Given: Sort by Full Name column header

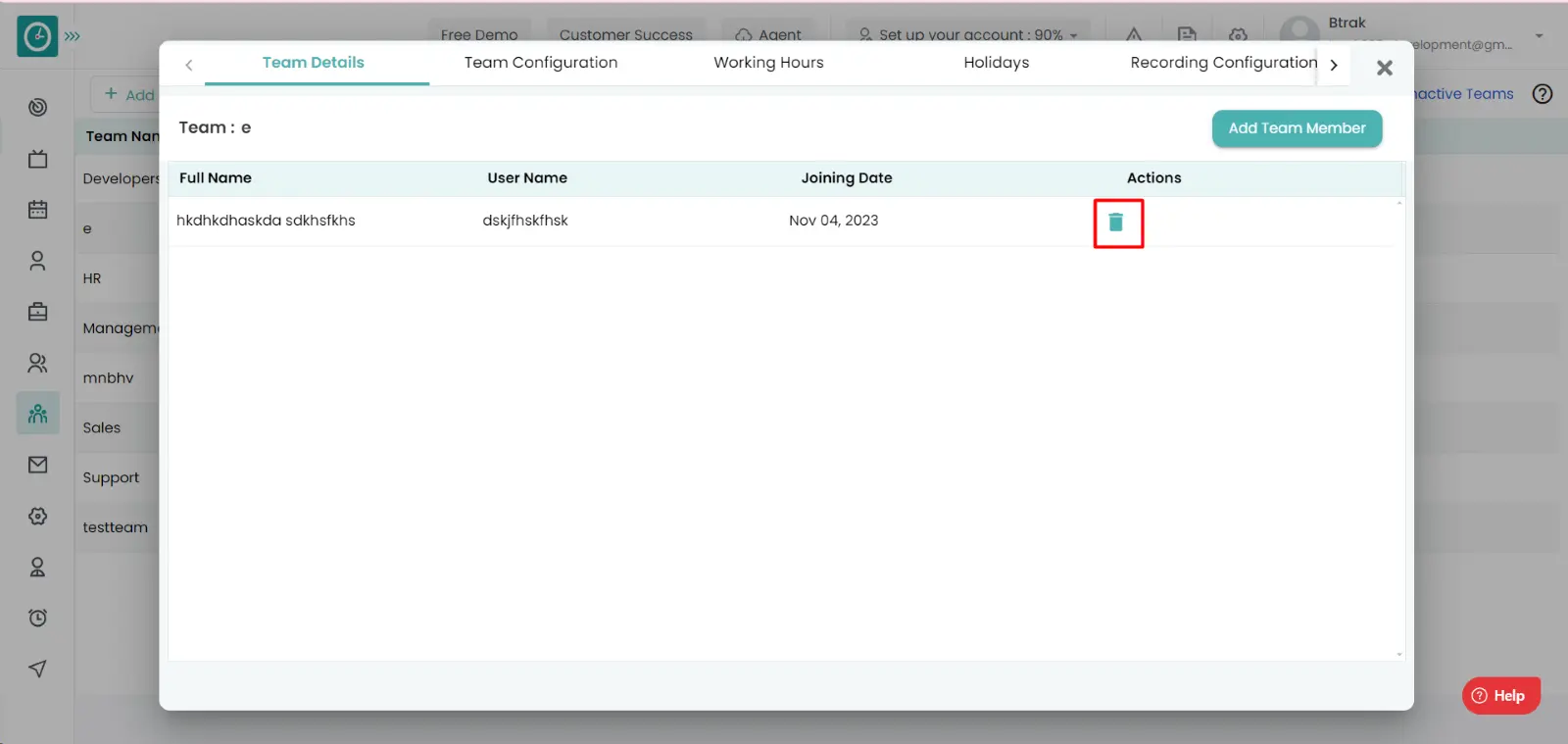Looking at the screenshot, I should coord(216,178).
